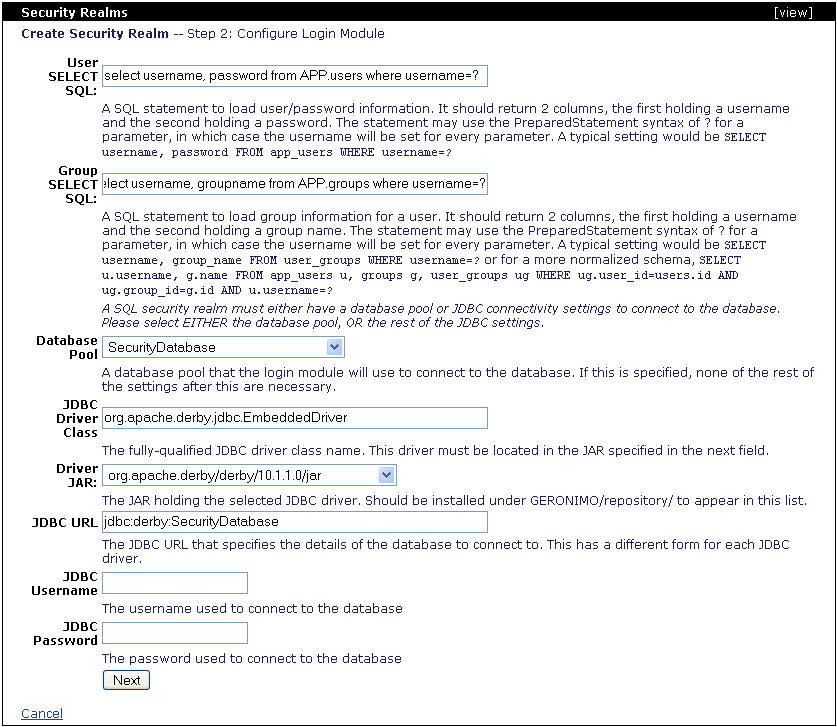
Task: Open the Driver JAR dropdown
Action: [x=249, y=475]
